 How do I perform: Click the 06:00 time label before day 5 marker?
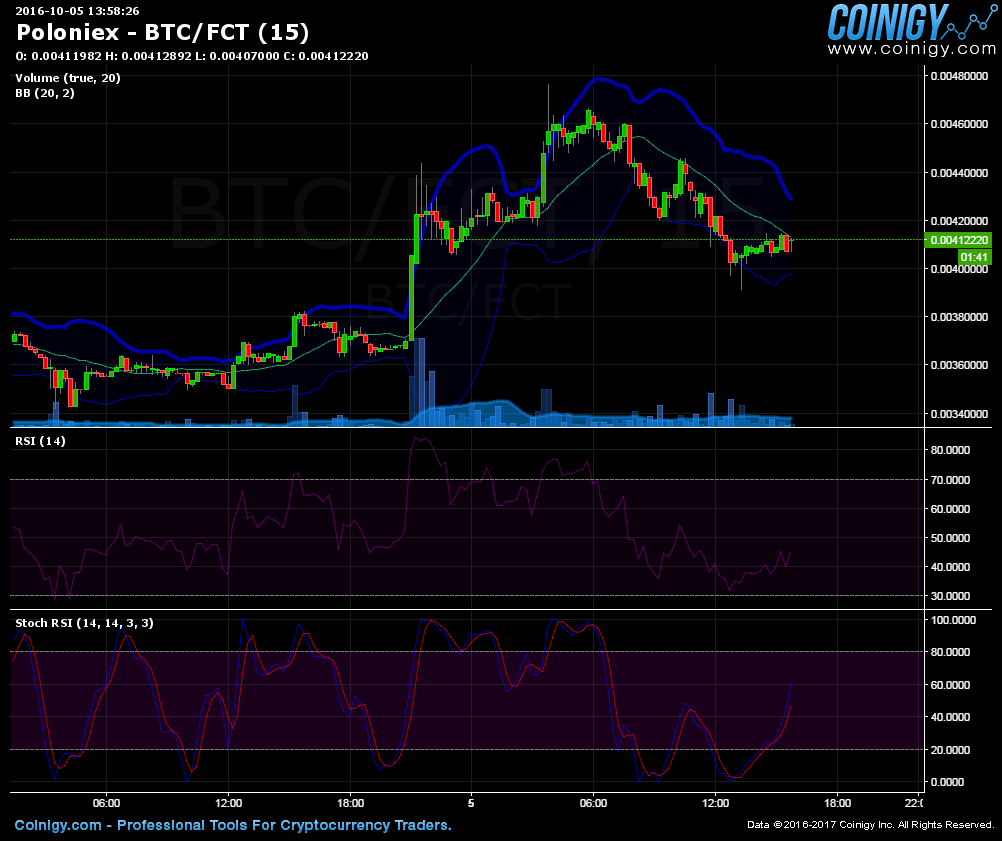(106, 803)
